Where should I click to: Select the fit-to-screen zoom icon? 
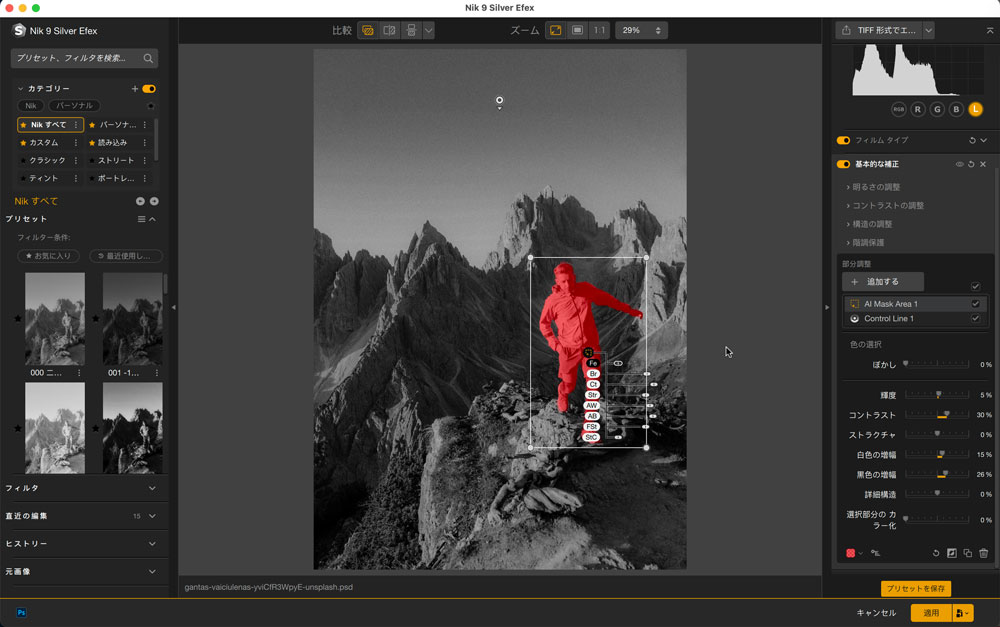coord(555,31)
